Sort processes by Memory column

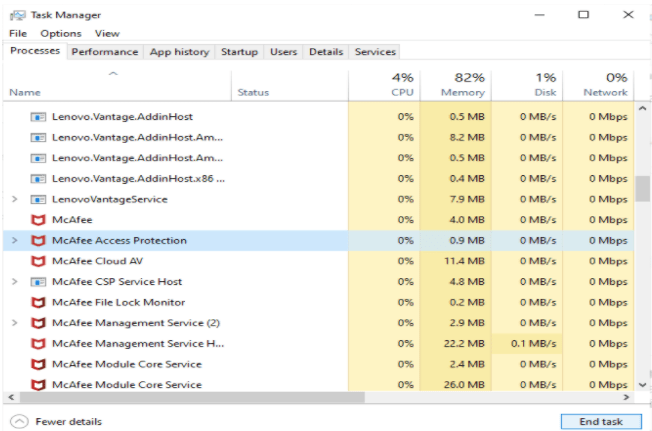456,86
